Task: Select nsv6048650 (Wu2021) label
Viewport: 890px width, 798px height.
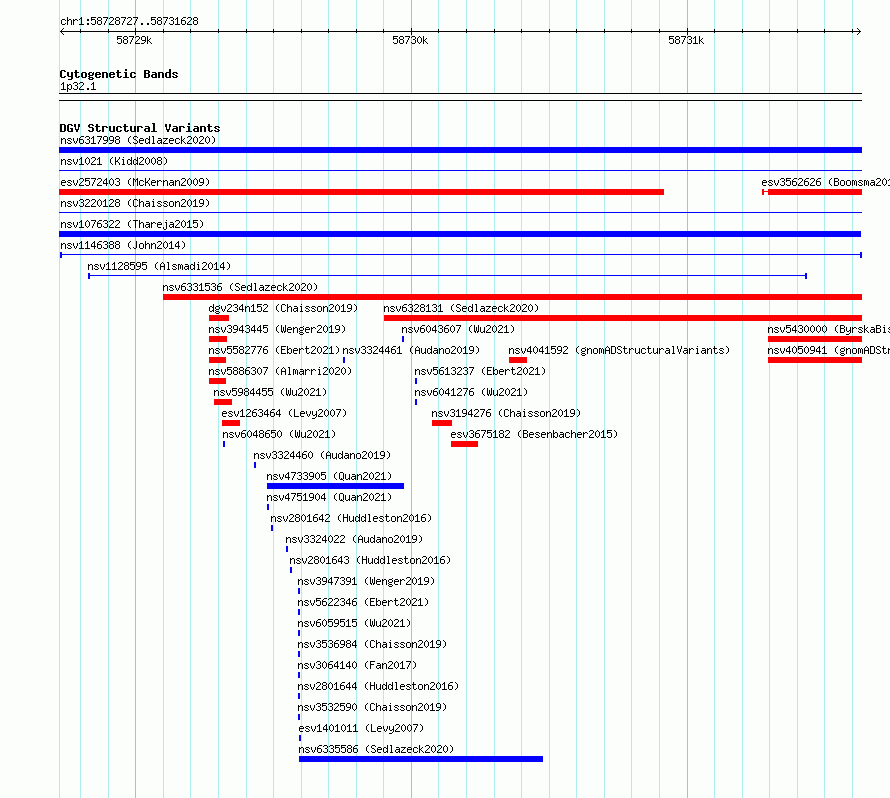Action: (279, 434)
